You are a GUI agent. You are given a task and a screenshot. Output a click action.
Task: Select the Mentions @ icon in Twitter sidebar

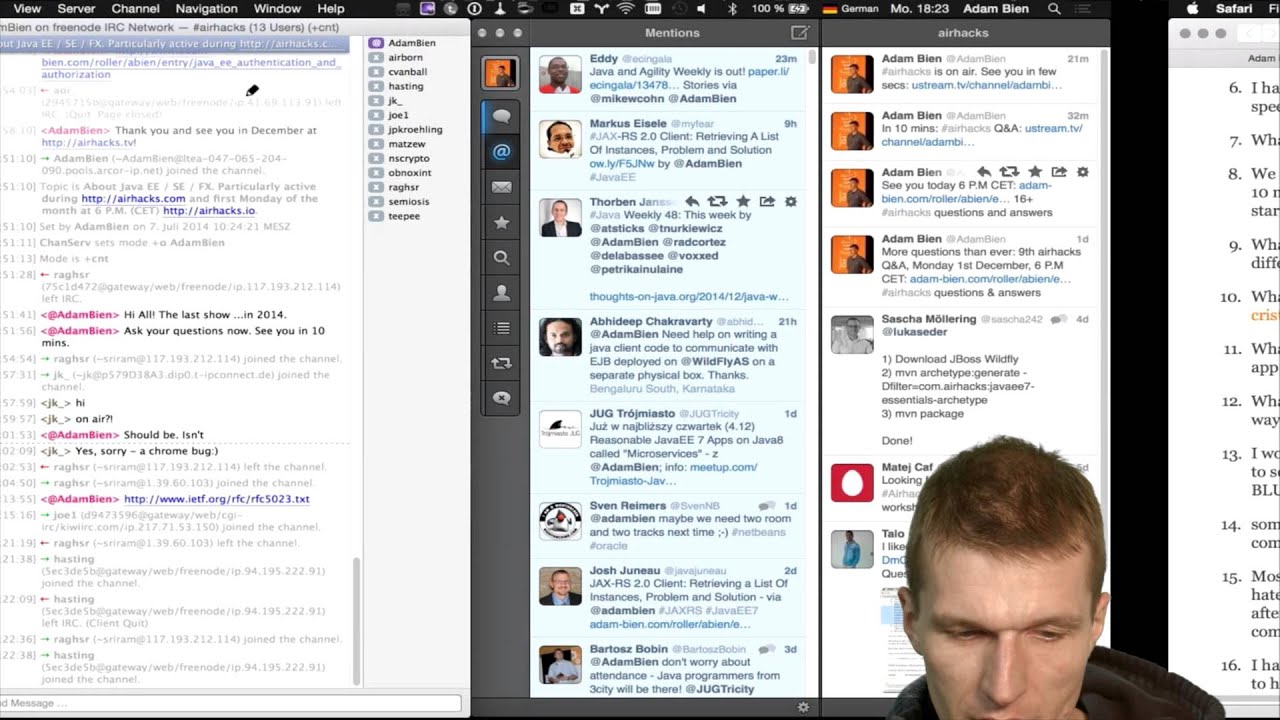(x=501, y=152)
